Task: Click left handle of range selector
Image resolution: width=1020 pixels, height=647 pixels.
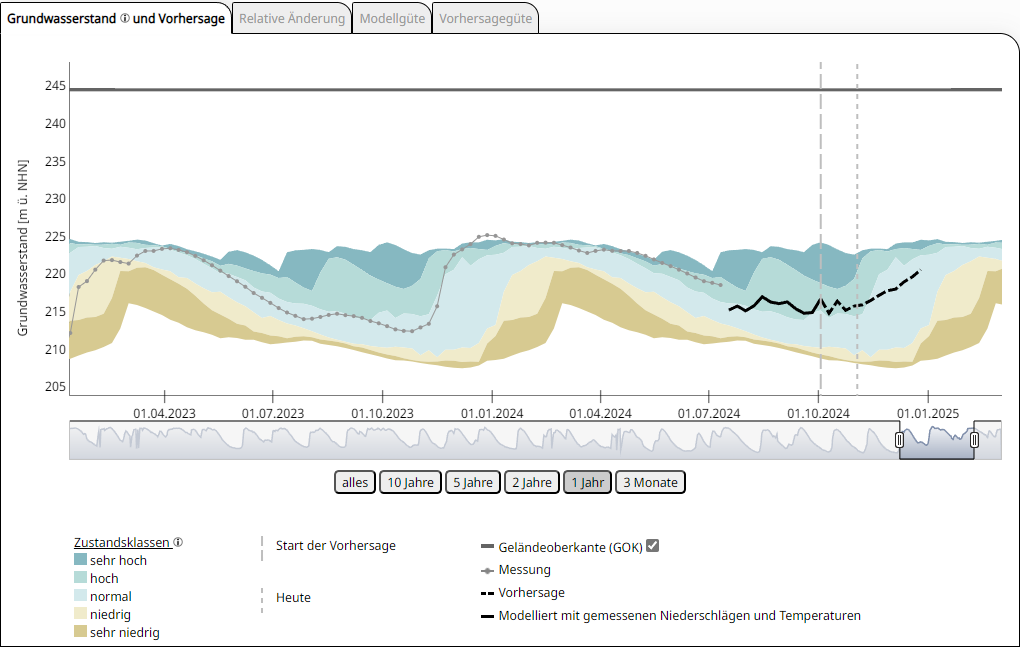Action: tap(899, 440)
